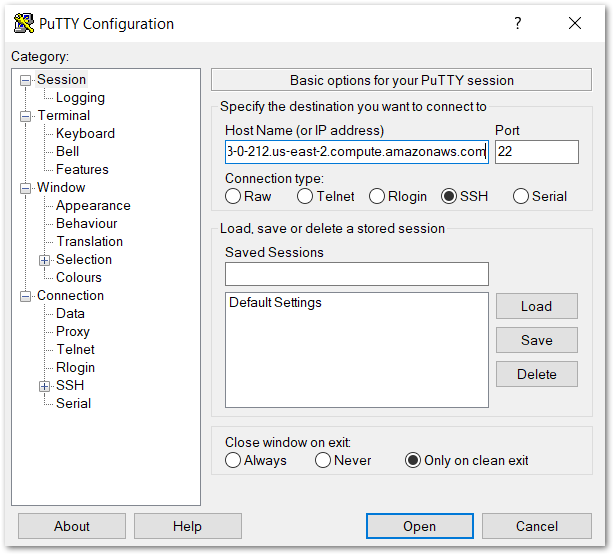Collapse the Session tree node
Viewport: 614px width, 555px height.
point(25,80)
